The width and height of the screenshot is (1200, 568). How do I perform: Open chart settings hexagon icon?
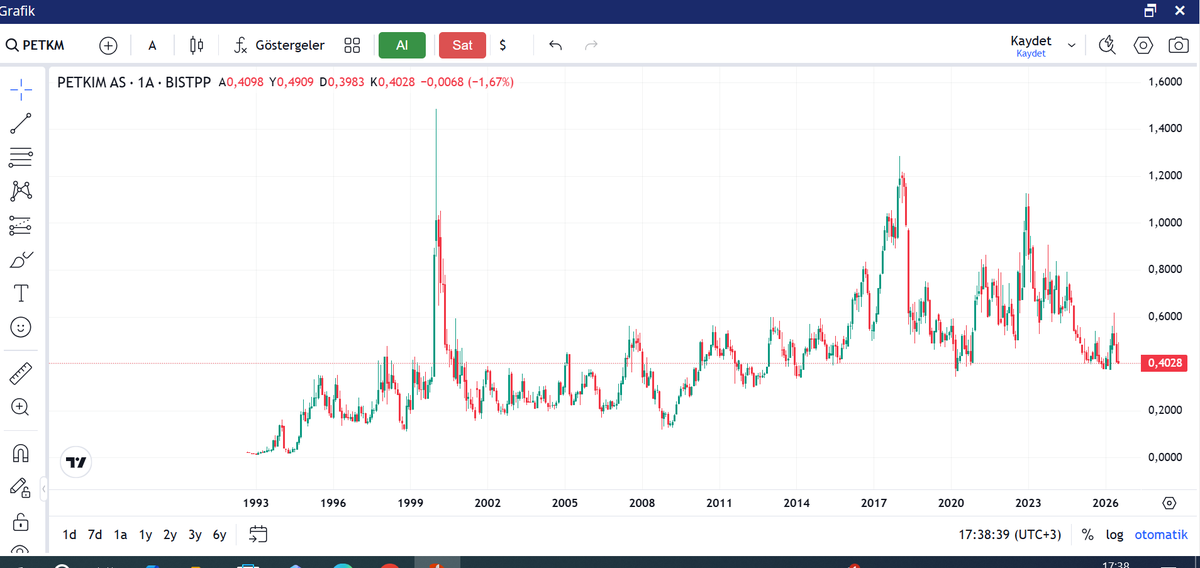click(x=1143, y=45)
